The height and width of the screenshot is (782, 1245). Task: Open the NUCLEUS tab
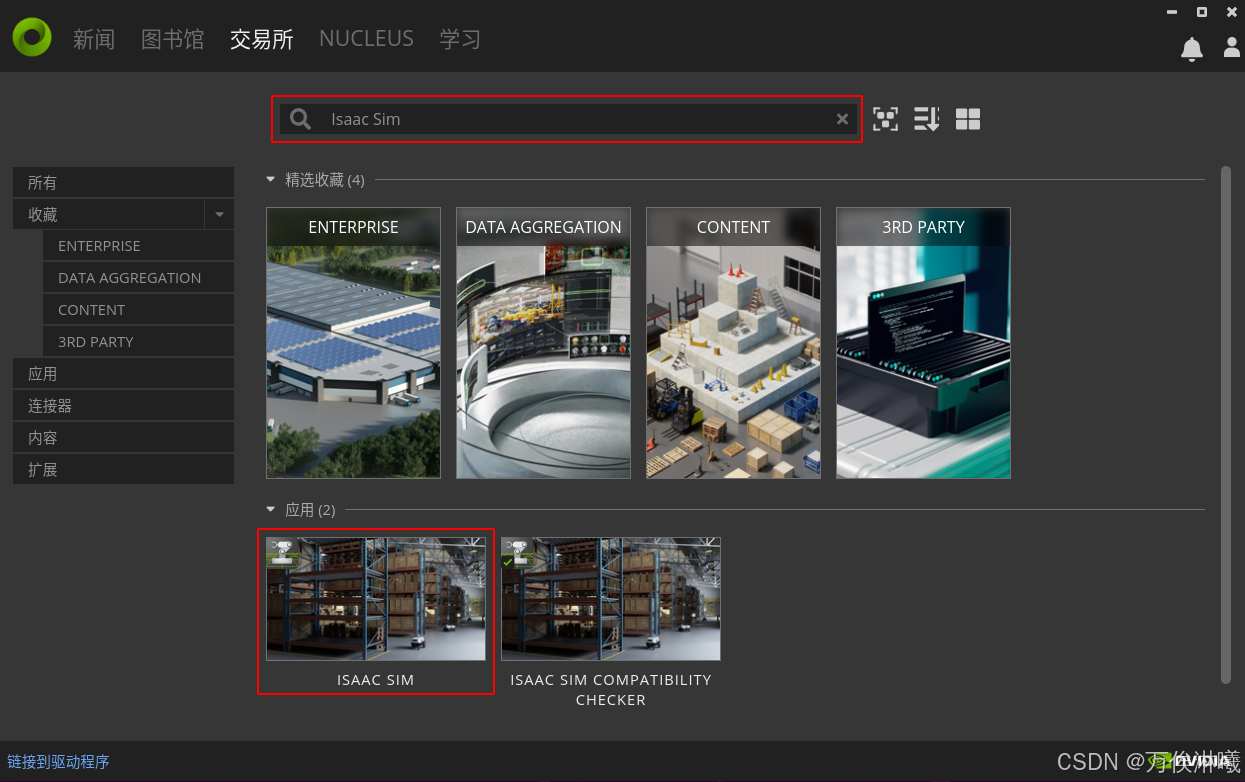(x=366, y=39)
